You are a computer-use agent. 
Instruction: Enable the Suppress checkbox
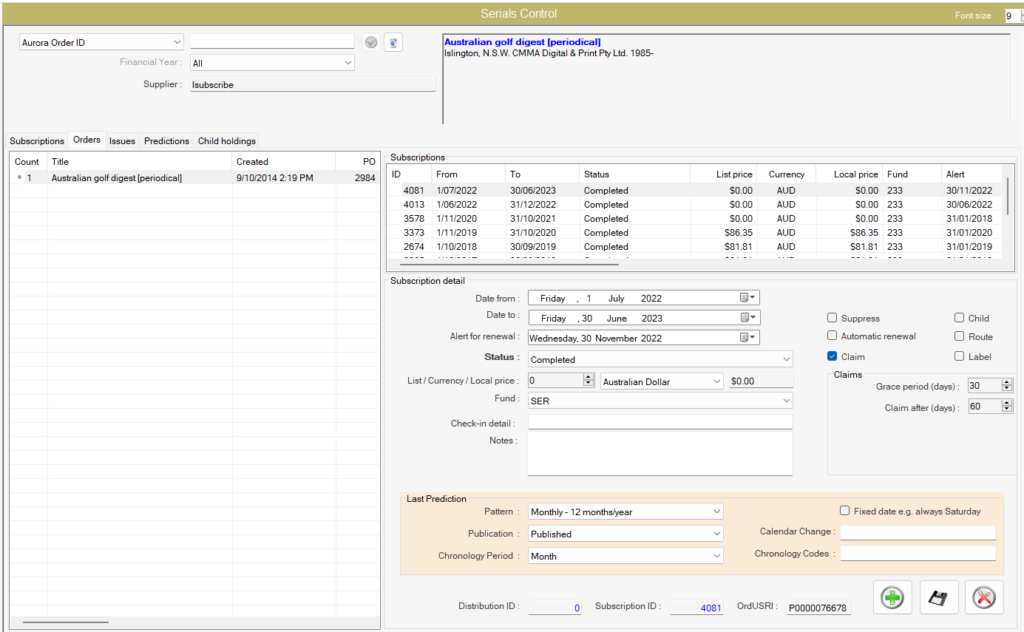coord(832,317)
